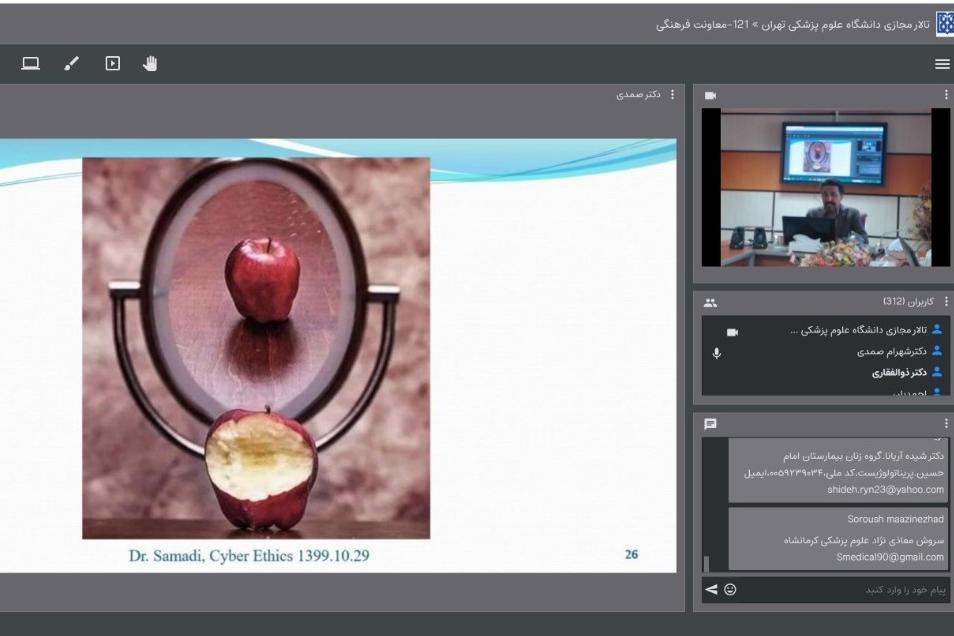Click the raise hand icon
This screenshot has width=954, height=636.
150,64
